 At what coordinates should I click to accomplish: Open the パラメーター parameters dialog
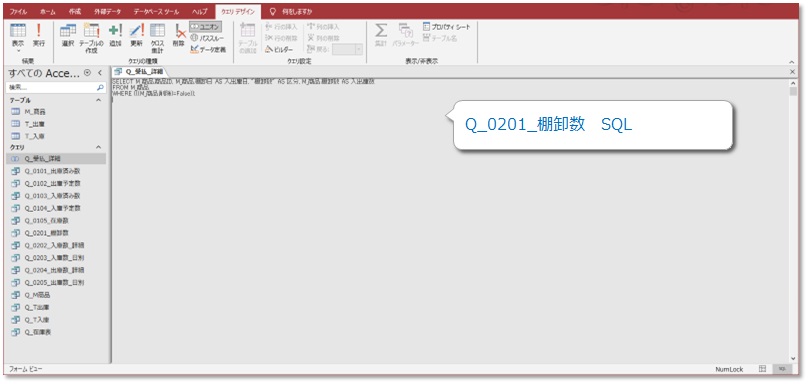coord(406,35)
